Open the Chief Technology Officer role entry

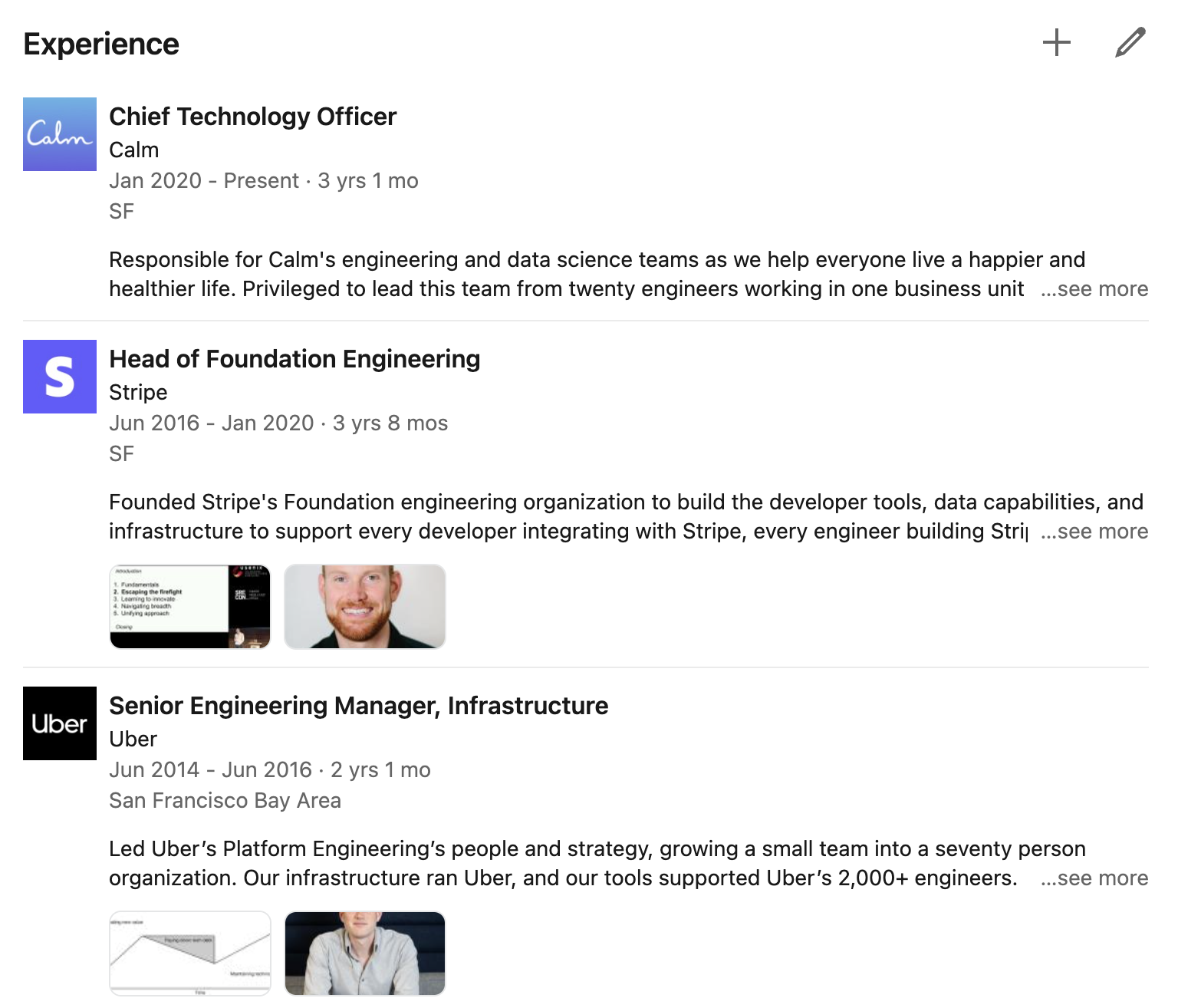coord(253,117)
